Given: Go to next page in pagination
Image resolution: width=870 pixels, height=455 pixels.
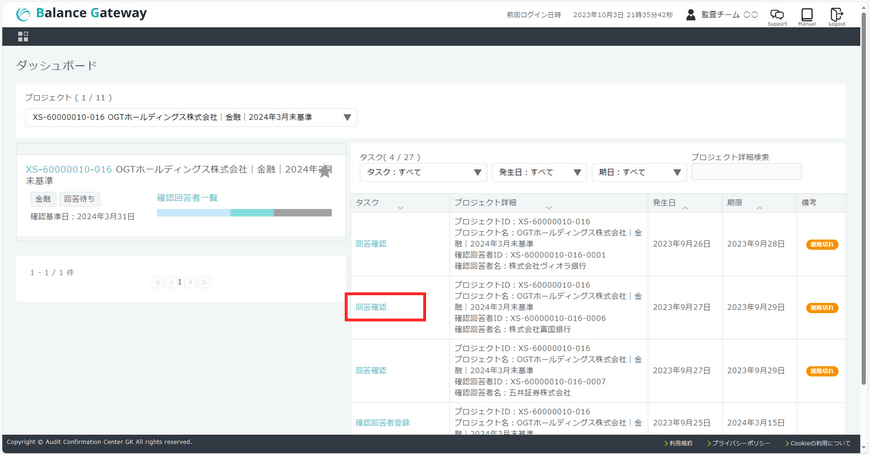Looking at the screenshot, I should click(191, 283).
